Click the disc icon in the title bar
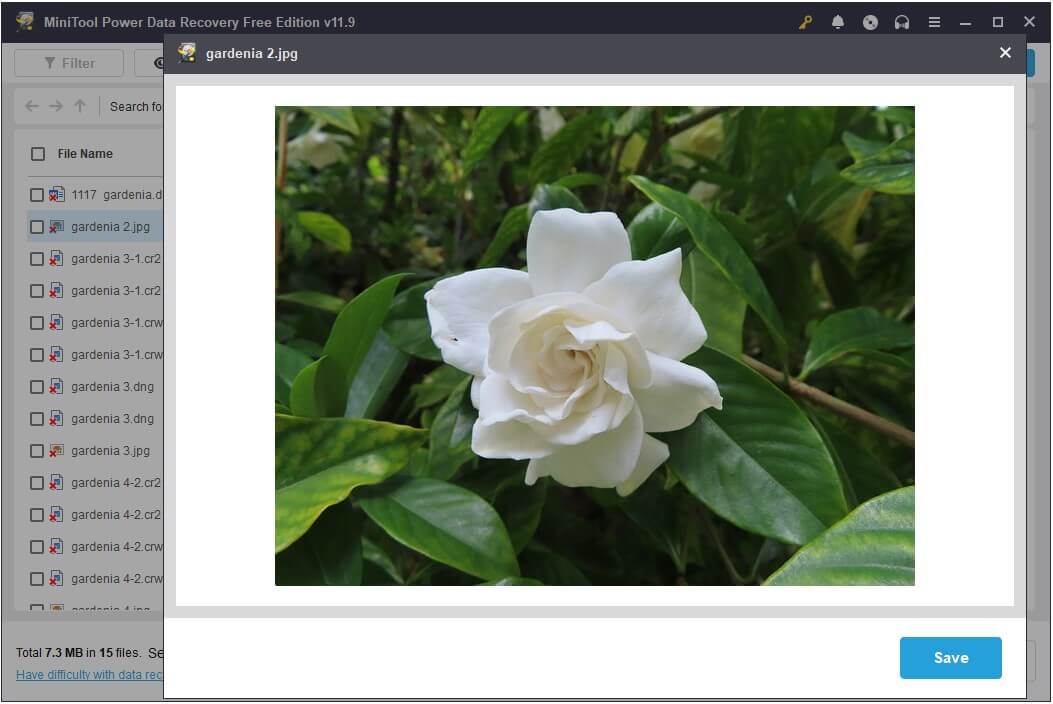Screen dimensions: 1053x704 [870, 22]
